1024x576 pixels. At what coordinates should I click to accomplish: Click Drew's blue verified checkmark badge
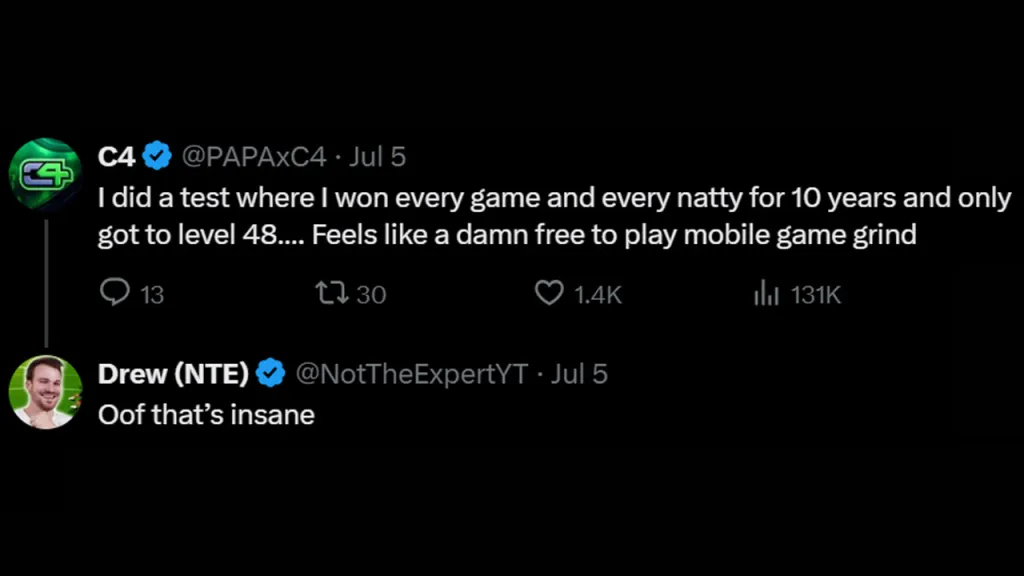tap(270, 374)
